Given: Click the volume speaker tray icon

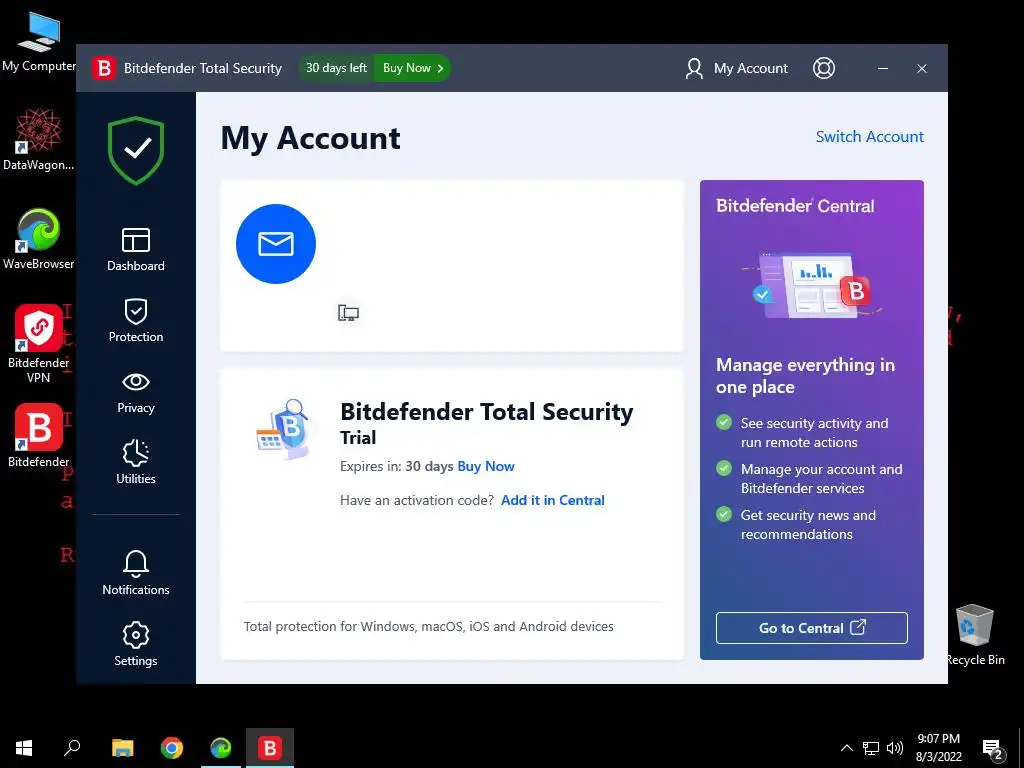Looking at the screenshot, I should pyautogui.click(x=895, y=748).
